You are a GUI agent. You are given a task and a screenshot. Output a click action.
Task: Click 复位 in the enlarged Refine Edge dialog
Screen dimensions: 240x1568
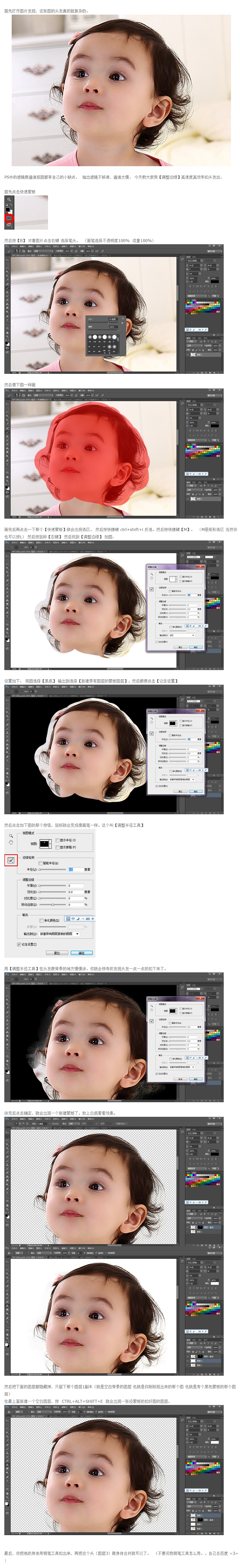(57, 953)
